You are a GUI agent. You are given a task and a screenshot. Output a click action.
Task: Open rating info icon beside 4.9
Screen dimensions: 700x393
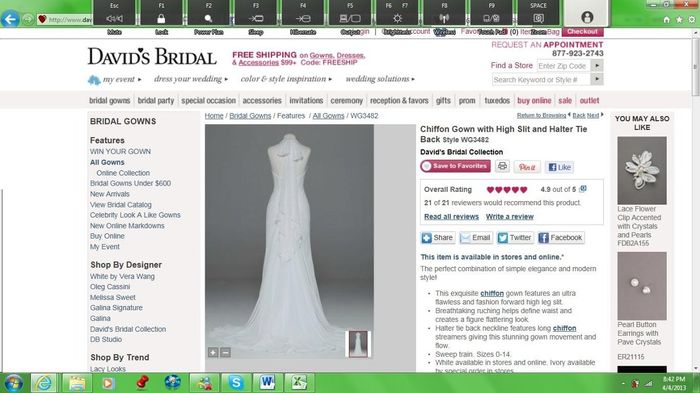[583, 189]
